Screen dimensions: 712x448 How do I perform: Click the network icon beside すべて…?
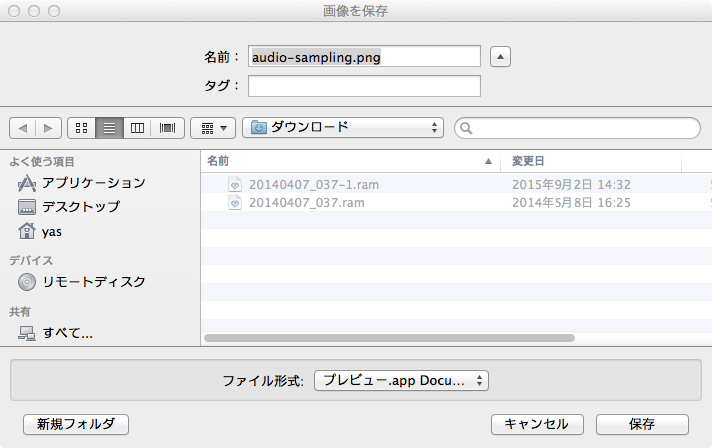click(27, 334)
